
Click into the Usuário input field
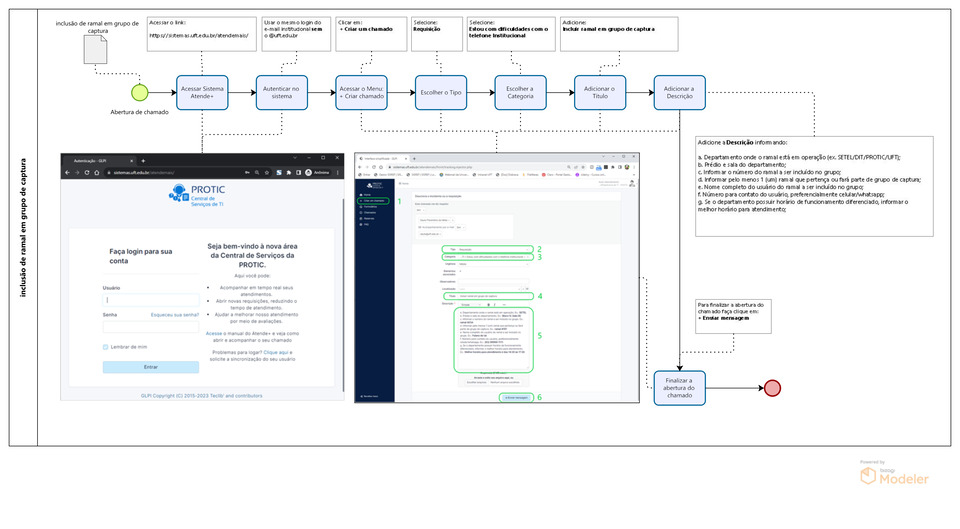pyautogui.click(x=150, y=299)
